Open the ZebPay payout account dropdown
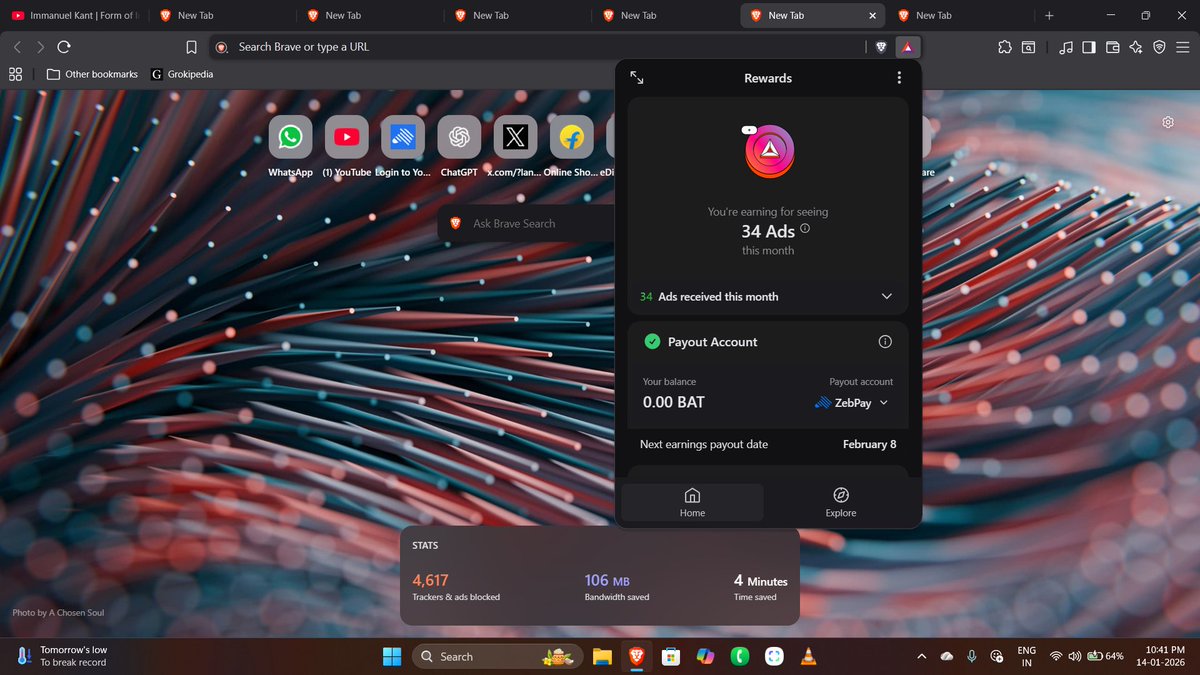The height and width of the screenshot is (675, 1200). [x=851, y=403]
